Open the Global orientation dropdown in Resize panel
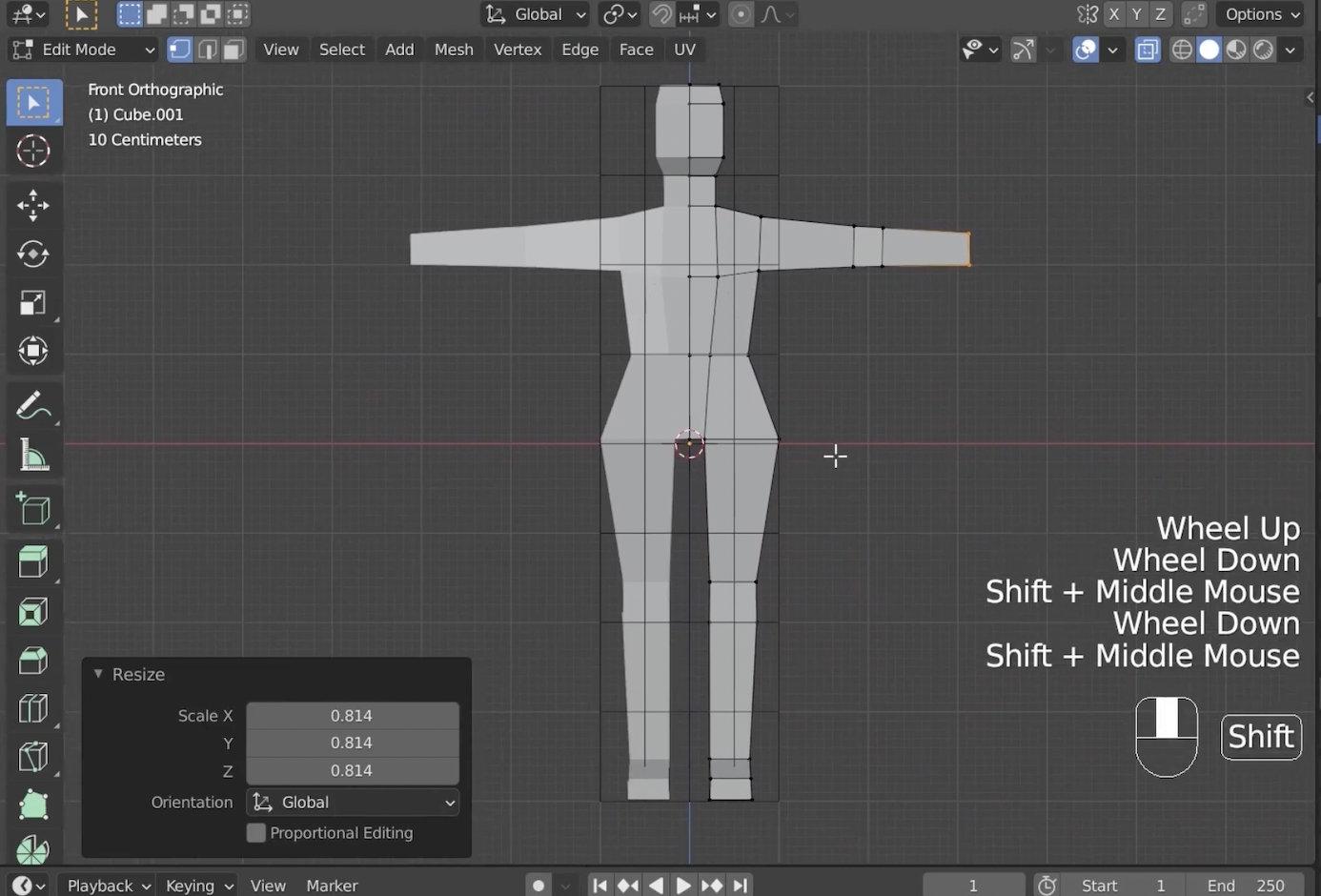Viewport: 1321px width, 896px height. tap(353, 803)
